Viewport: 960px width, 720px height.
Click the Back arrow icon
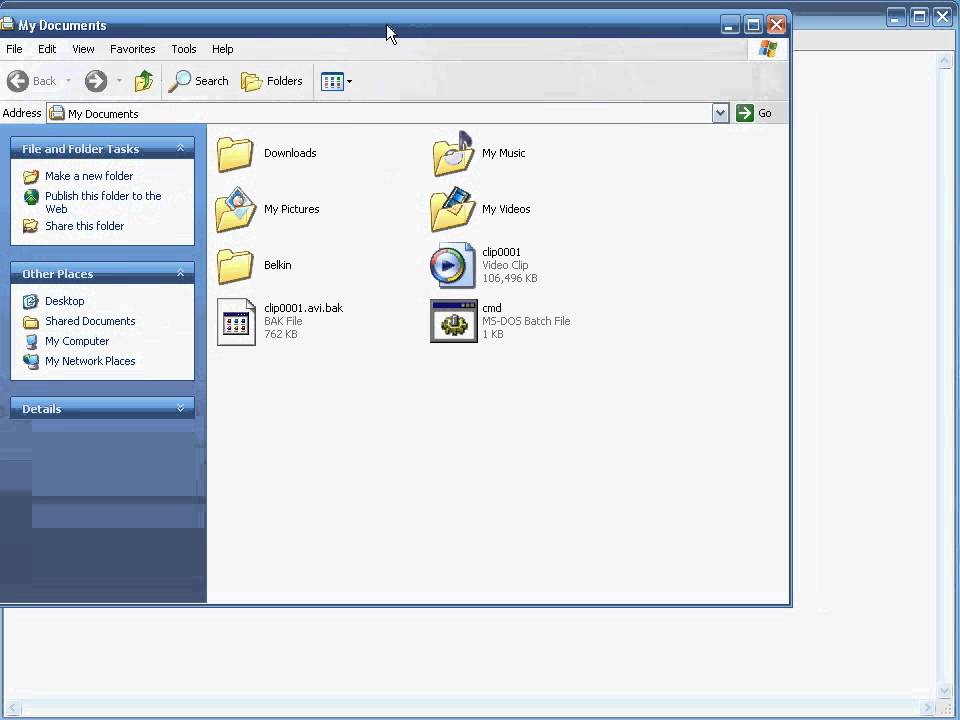18,81
